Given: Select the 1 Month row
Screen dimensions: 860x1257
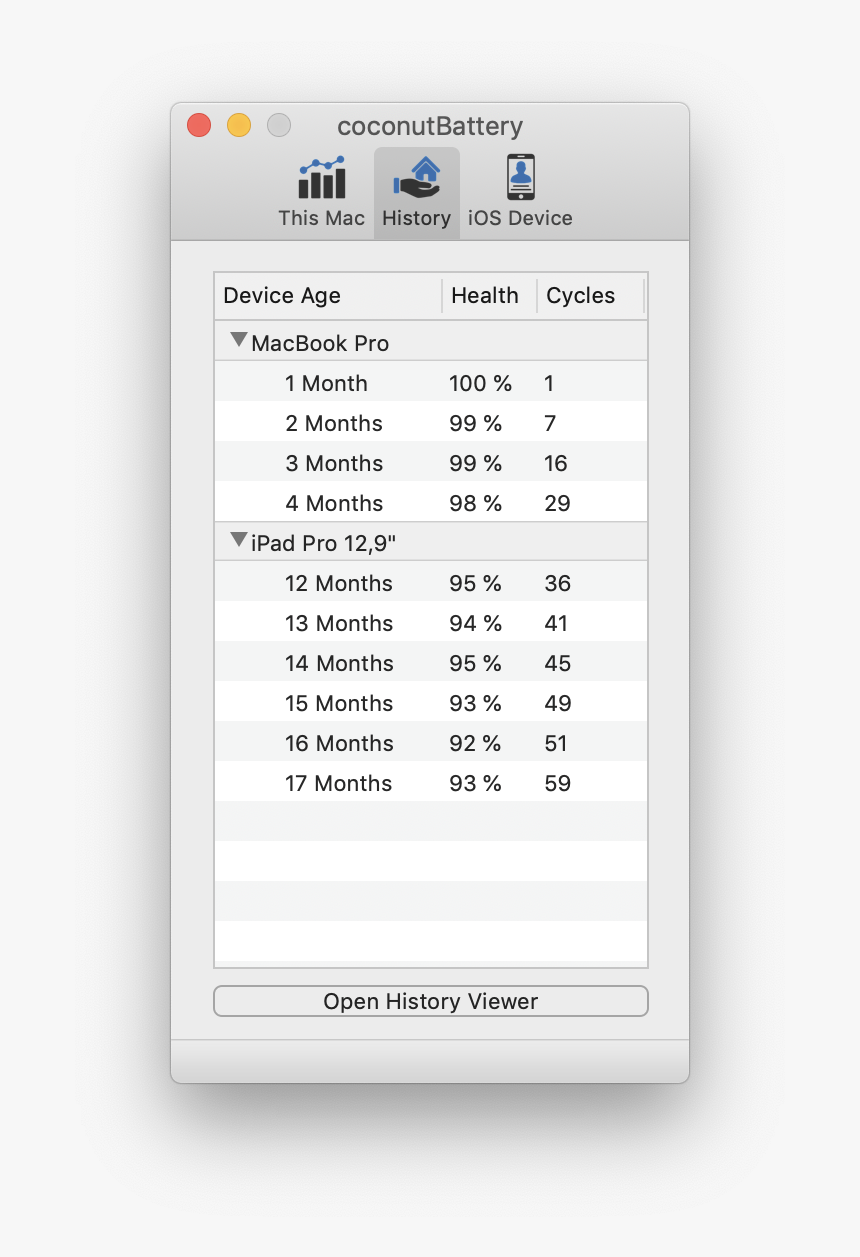Looking at the screenshot, I should 431,383.
